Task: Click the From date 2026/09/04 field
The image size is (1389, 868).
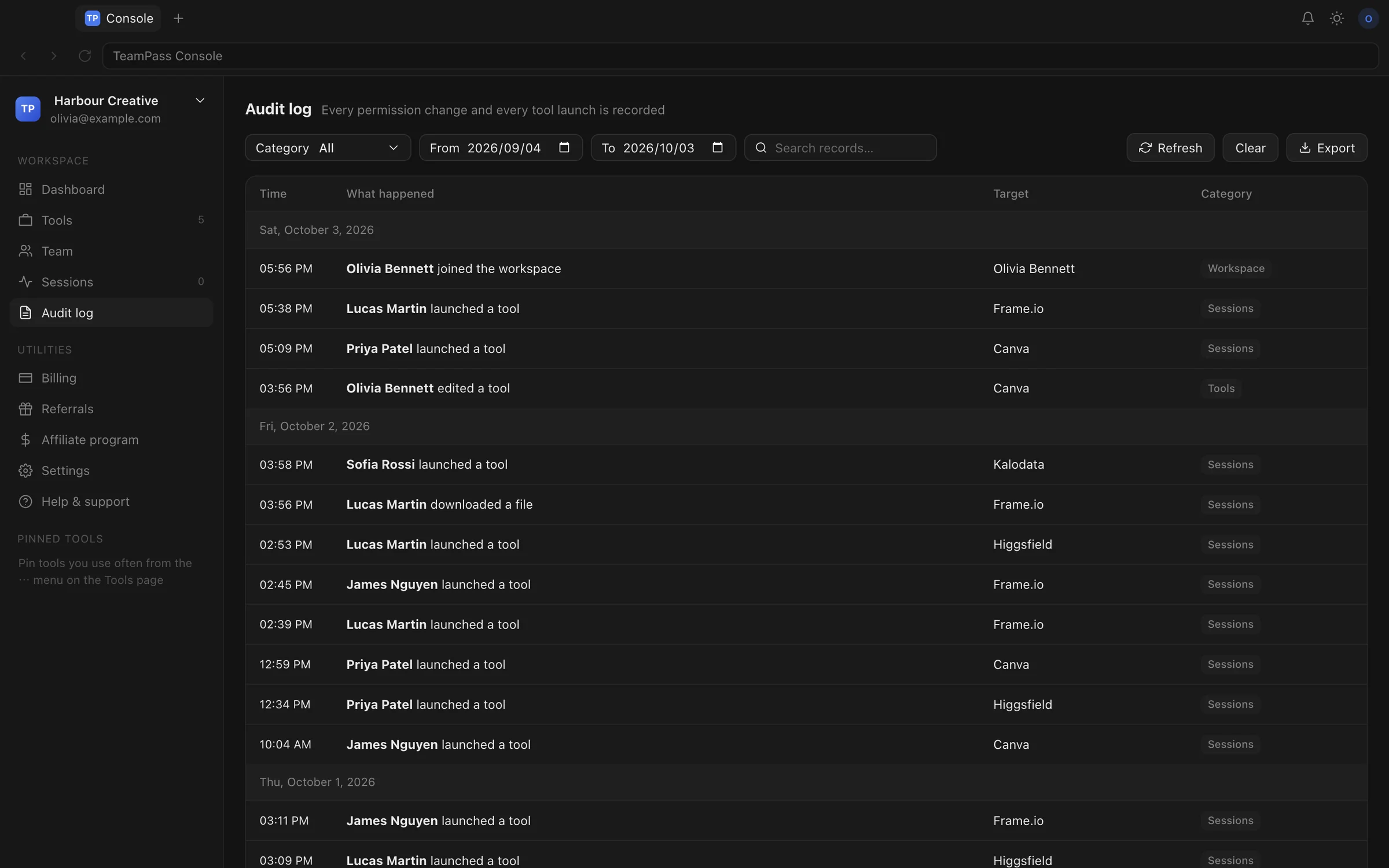Action: (x=501, y=148)
